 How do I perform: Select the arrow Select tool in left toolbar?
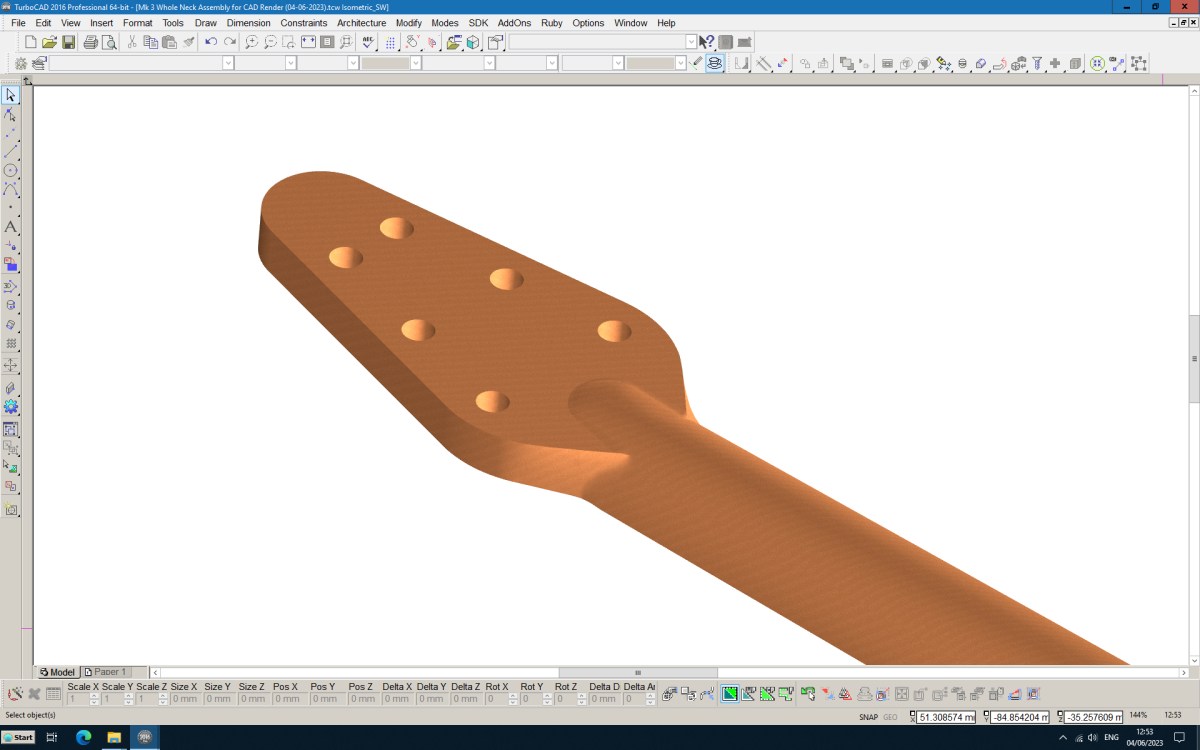click(11, 95)
